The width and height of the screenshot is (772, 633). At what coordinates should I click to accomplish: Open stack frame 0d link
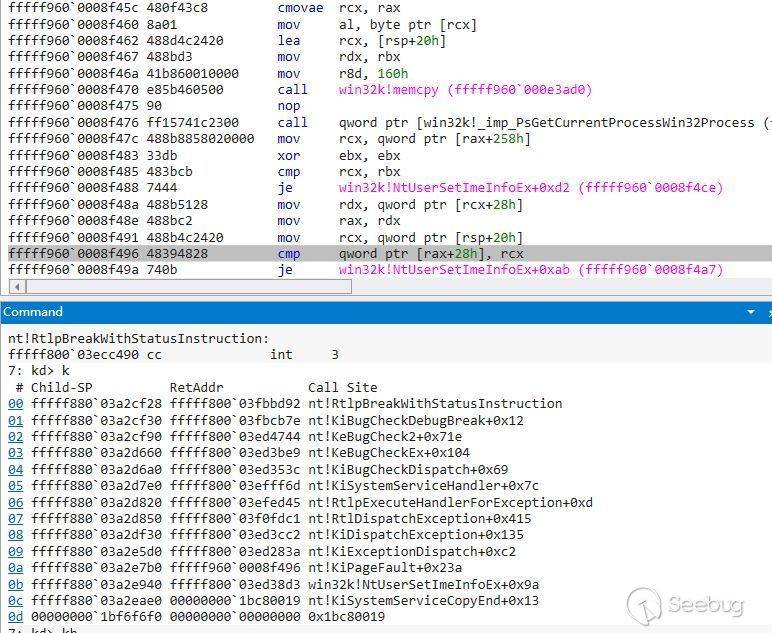coord(16,617)
